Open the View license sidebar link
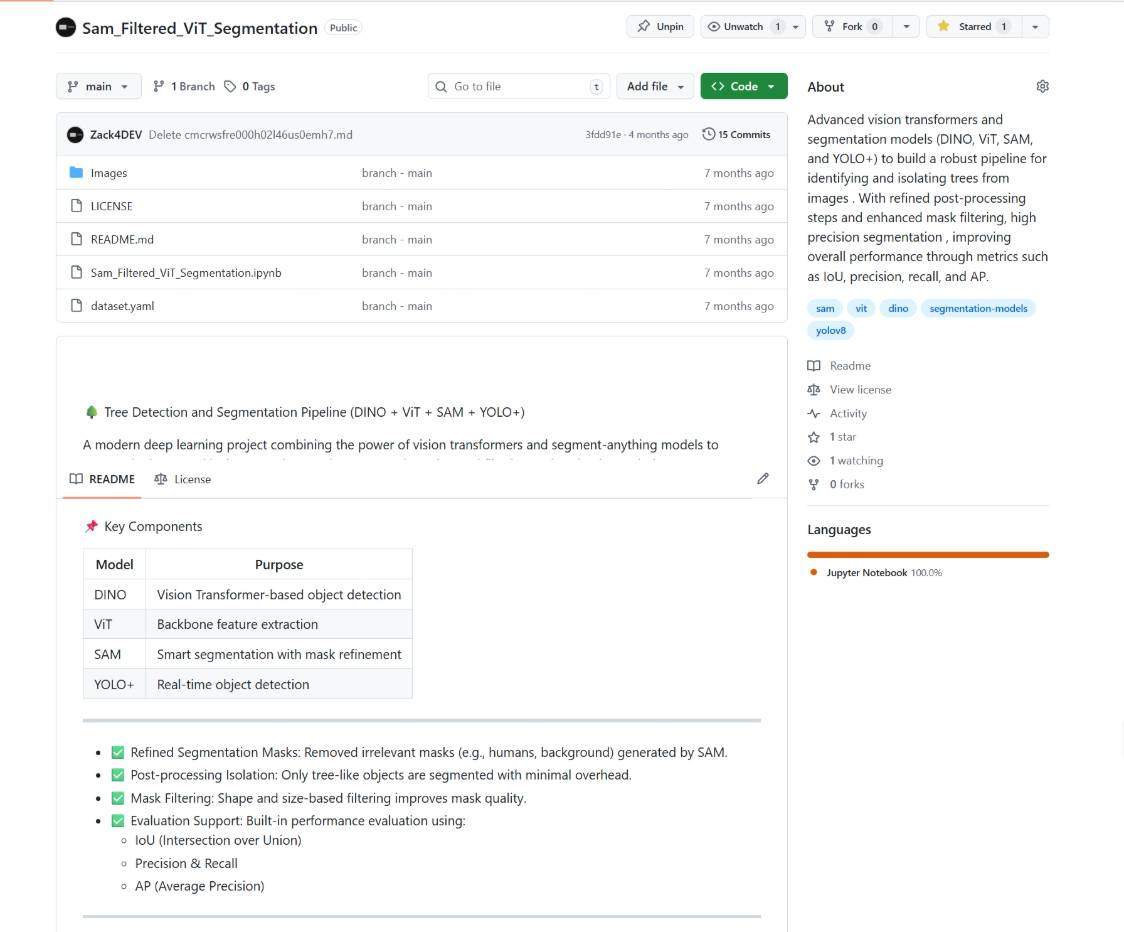Image resolution: width=1124 pixels, height=932 pixels. click(849, 389)
